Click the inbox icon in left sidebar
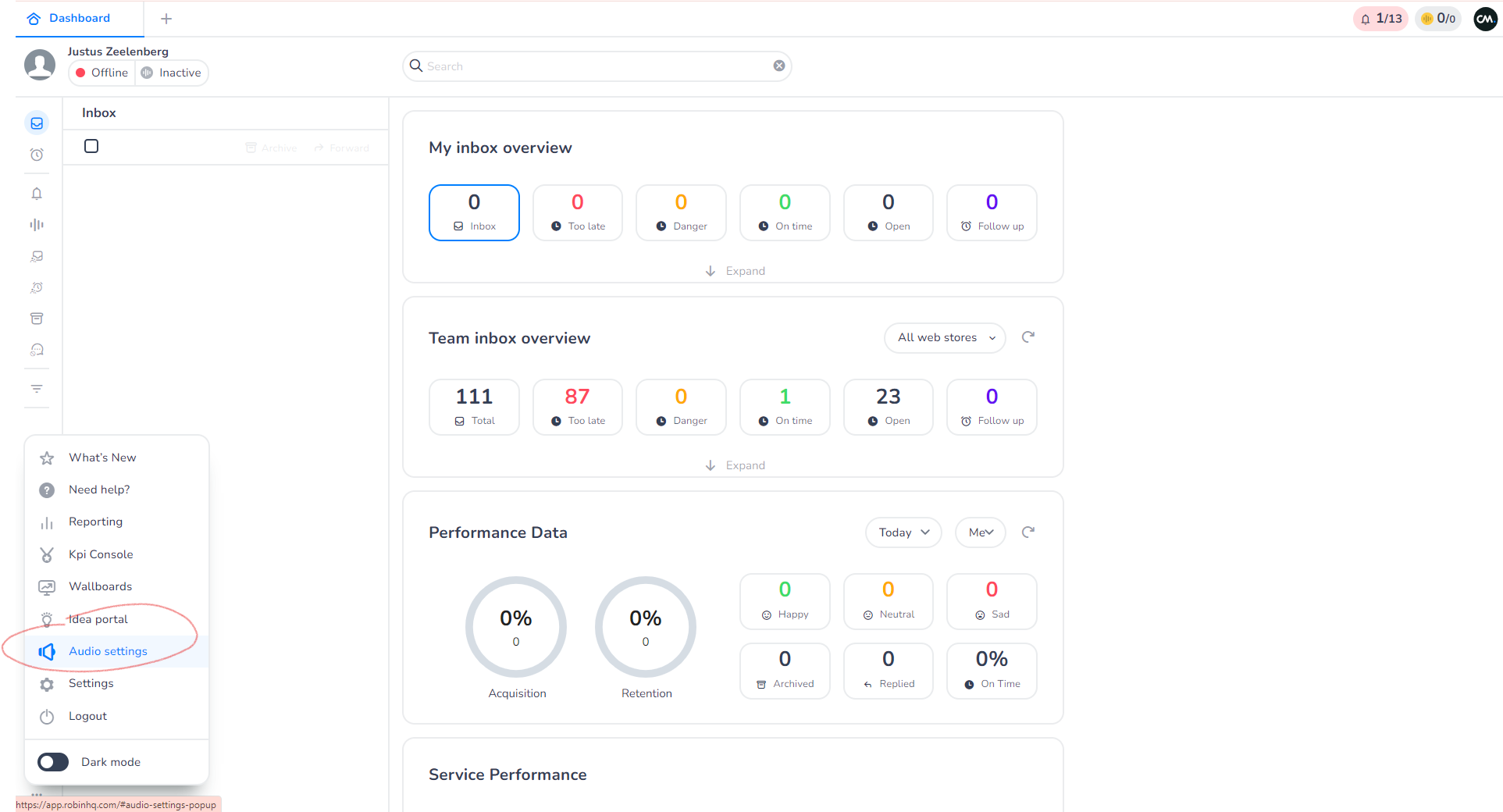 coord(37,123)
